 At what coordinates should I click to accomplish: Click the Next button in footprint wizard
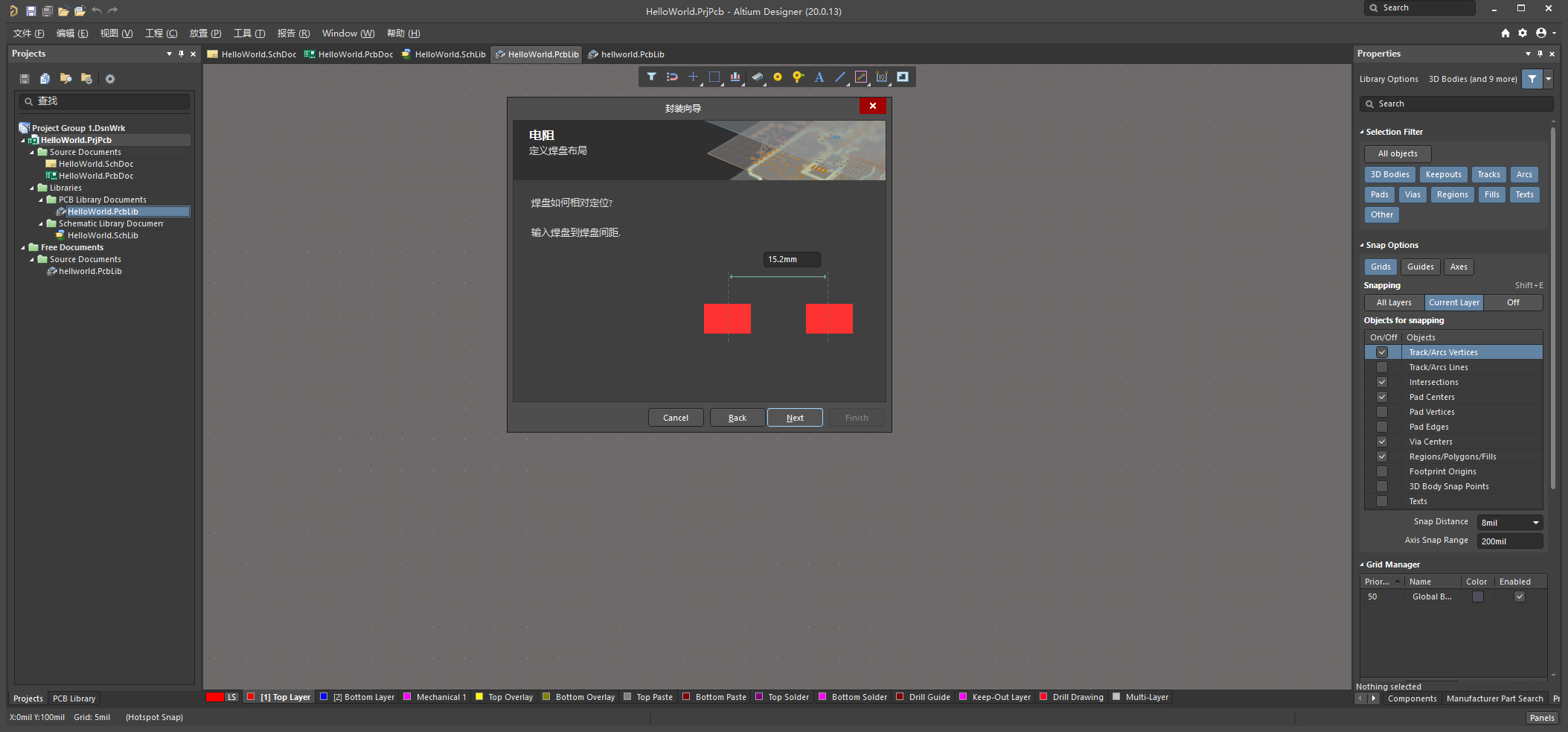pyautogui.click(x=794, y=417)
